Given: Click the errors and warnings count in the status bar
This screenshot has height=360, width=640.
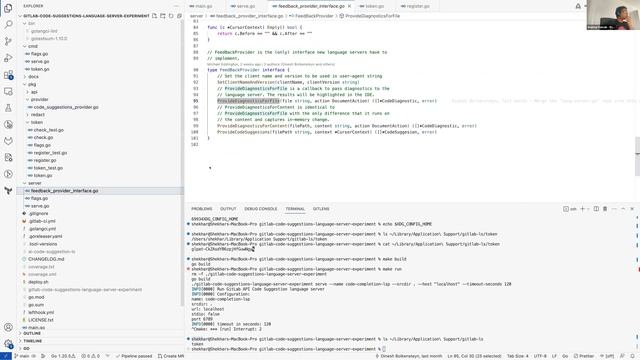Looking at the screenshot, I should [91, 356].
